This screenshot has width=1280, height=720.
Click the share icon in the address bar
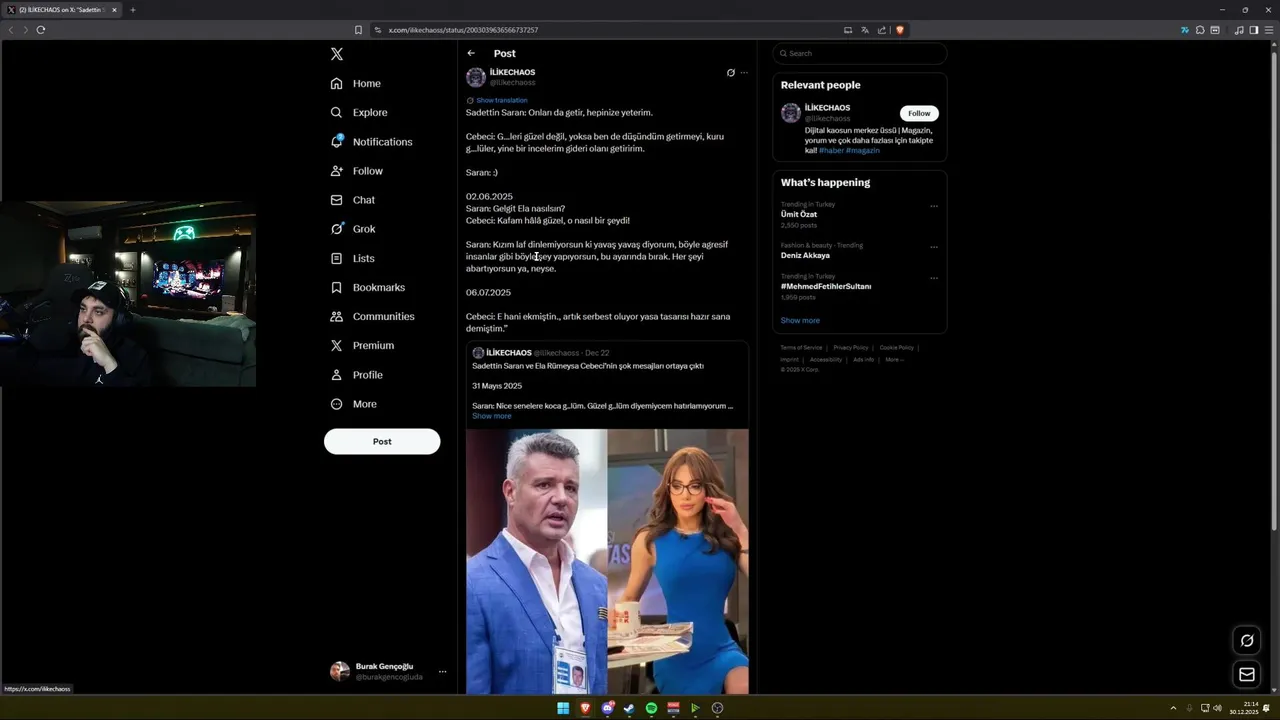(x=882, y=30)
